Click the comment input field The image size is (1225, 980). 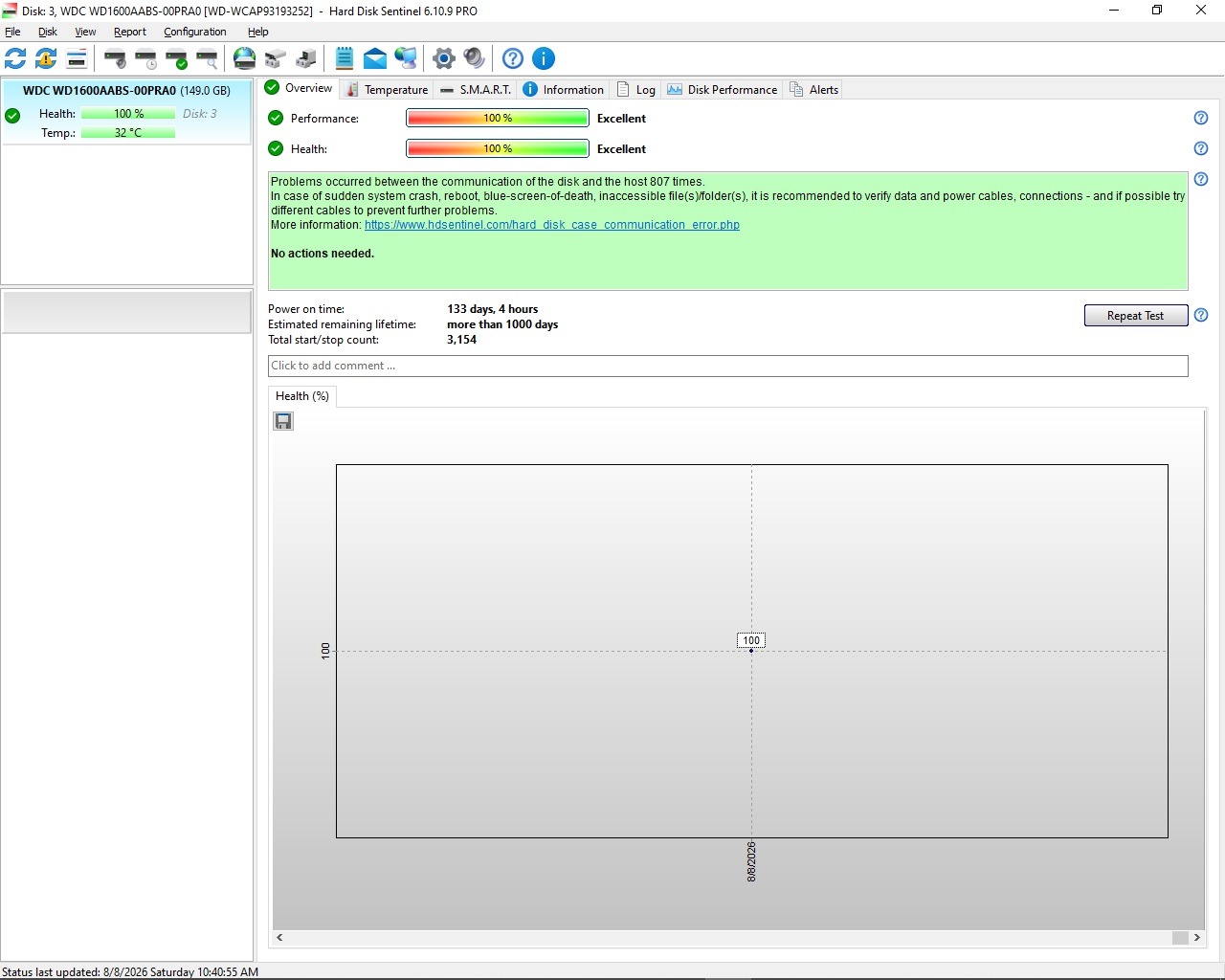[728, 366]
